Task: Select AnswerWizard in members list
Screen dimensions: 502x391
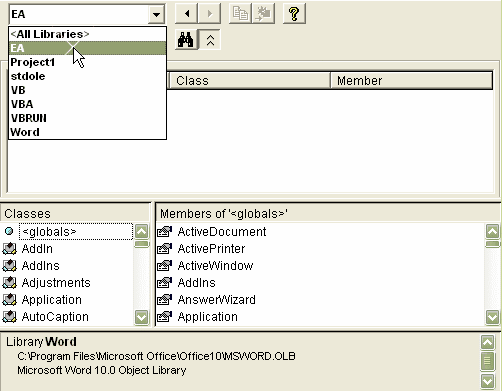Action: pyautogui.click(x=217, y=299)
